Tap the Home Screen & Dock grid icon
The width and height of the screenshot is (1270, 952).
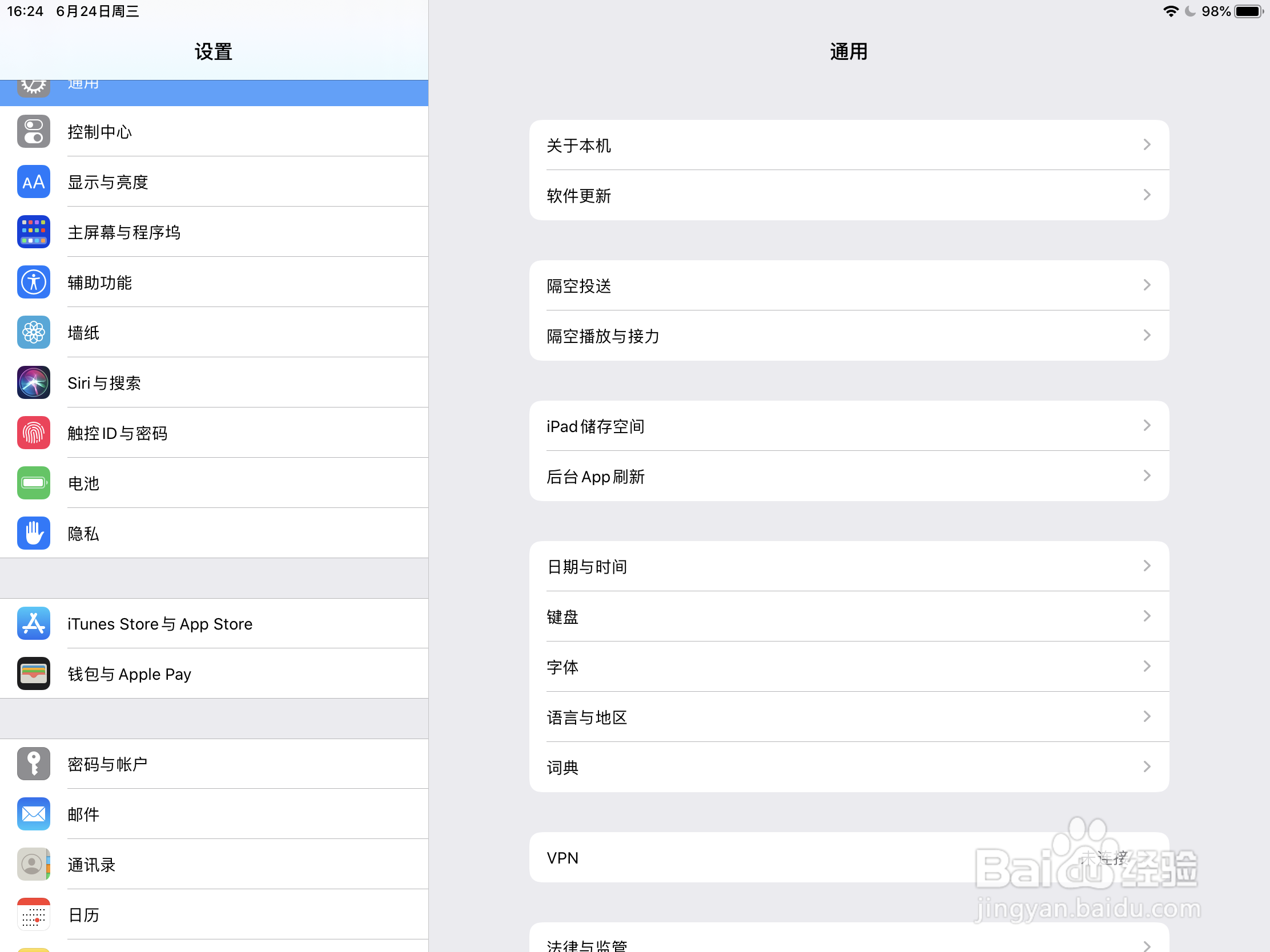(x=33, y=232)
